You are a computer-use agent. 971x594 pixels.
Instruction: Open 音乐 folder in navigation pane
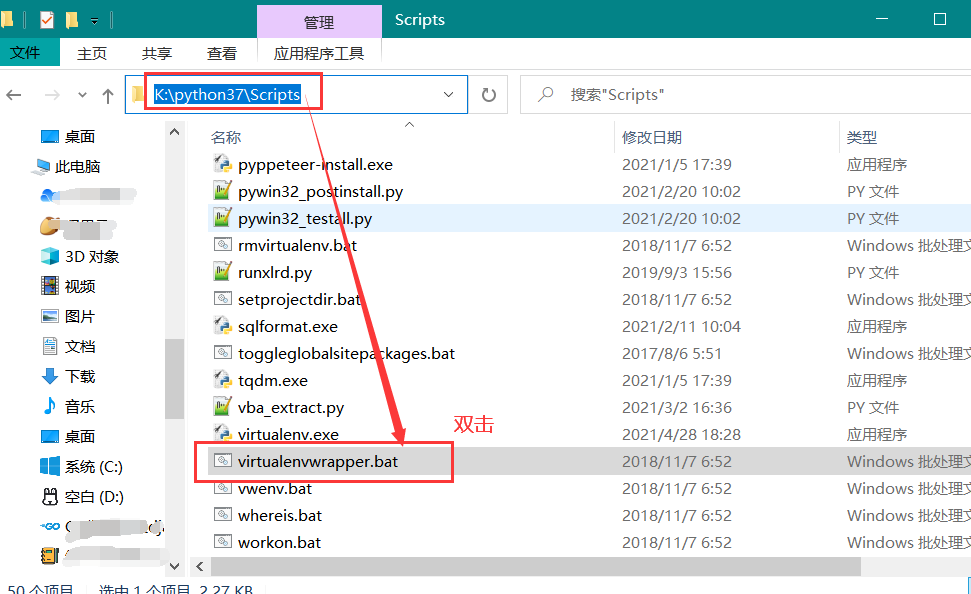click(x=80, y=406)
